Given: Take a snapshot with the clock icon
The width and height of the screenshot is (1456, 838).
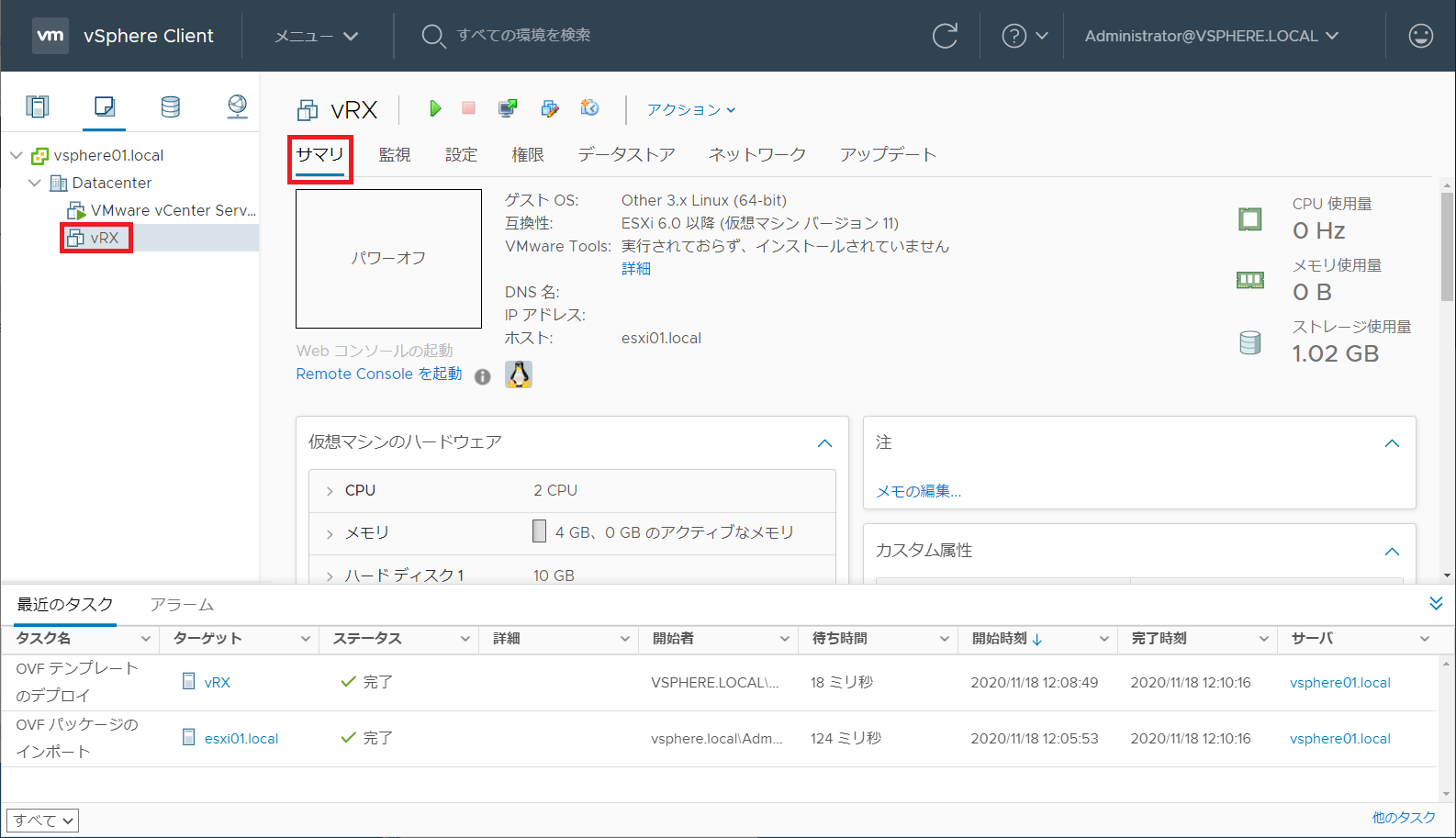Looking at the screenshot, I should click(589, 108).
